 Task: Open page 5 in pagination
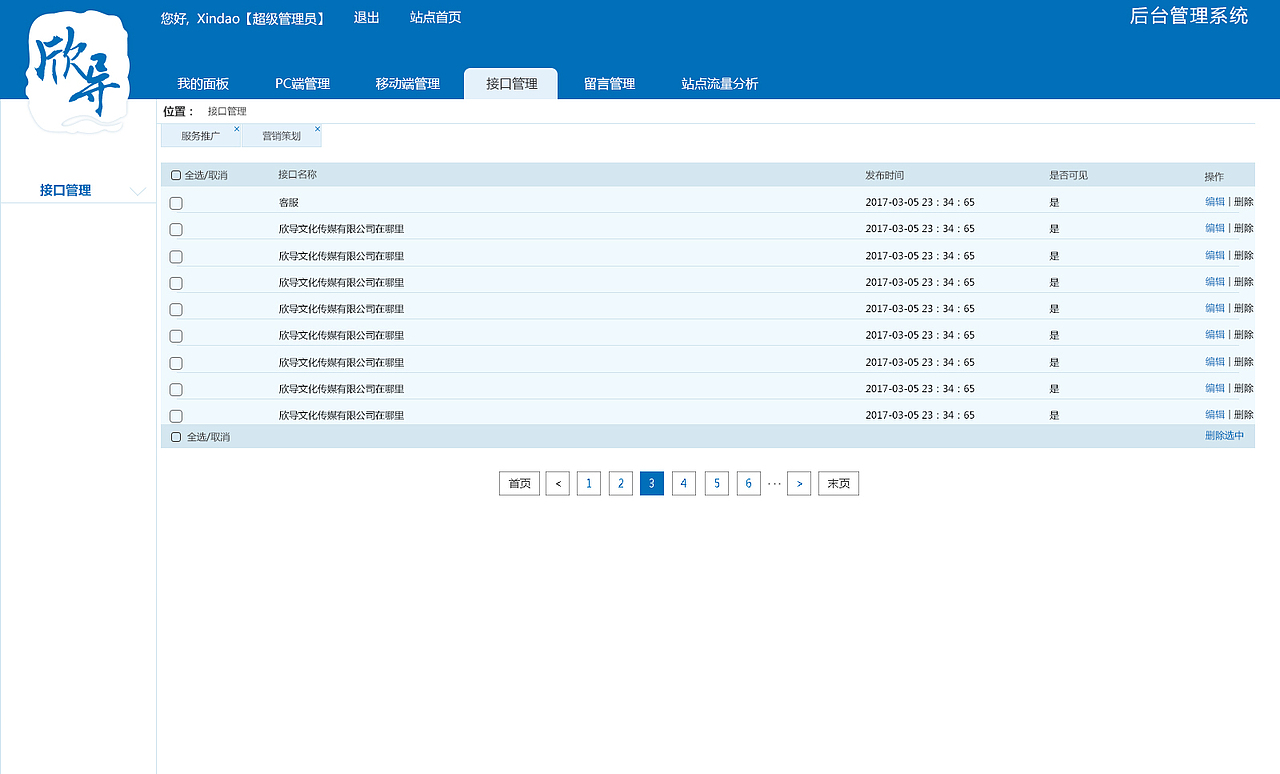717,484
